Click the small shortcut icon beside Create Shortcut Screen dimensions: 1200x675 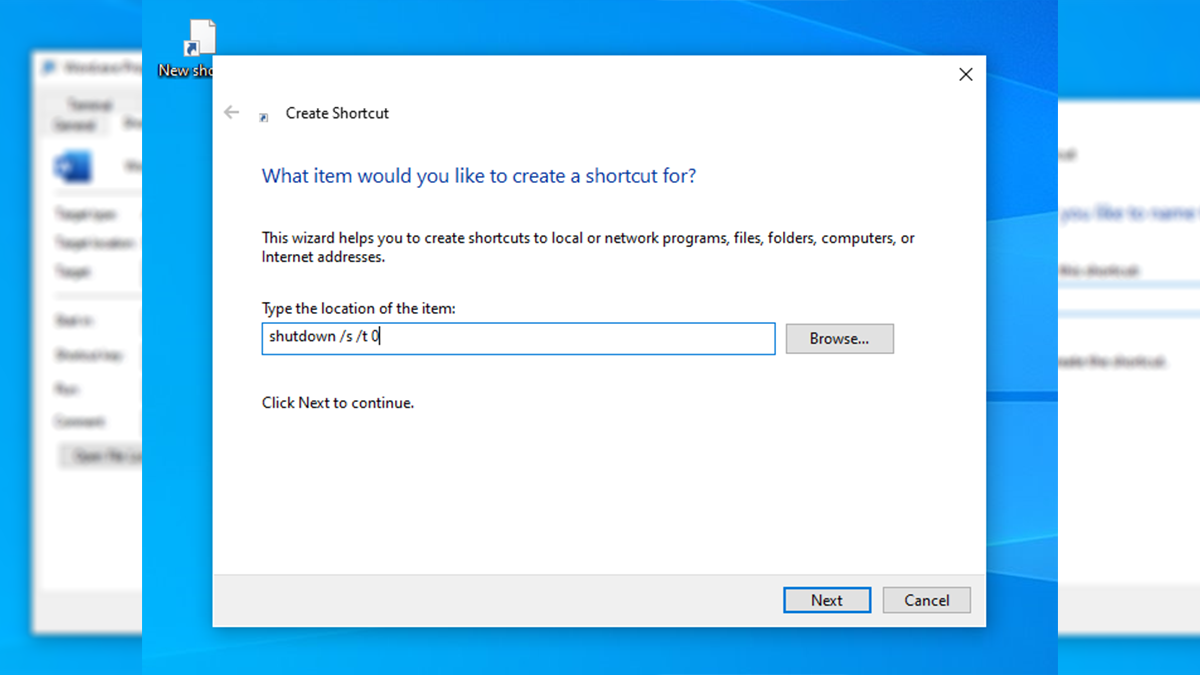(263, 117)
